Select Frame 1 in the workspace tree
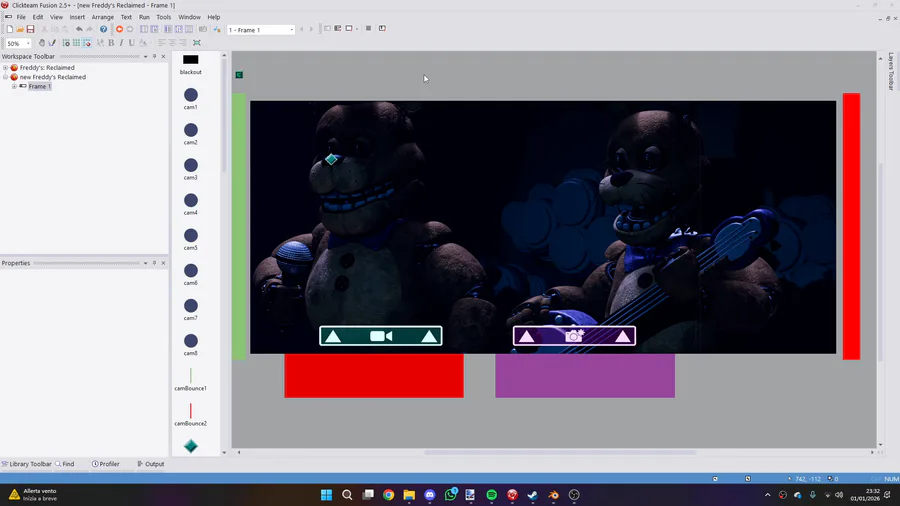This screenshot has width=900, height=506. [40, 86]
